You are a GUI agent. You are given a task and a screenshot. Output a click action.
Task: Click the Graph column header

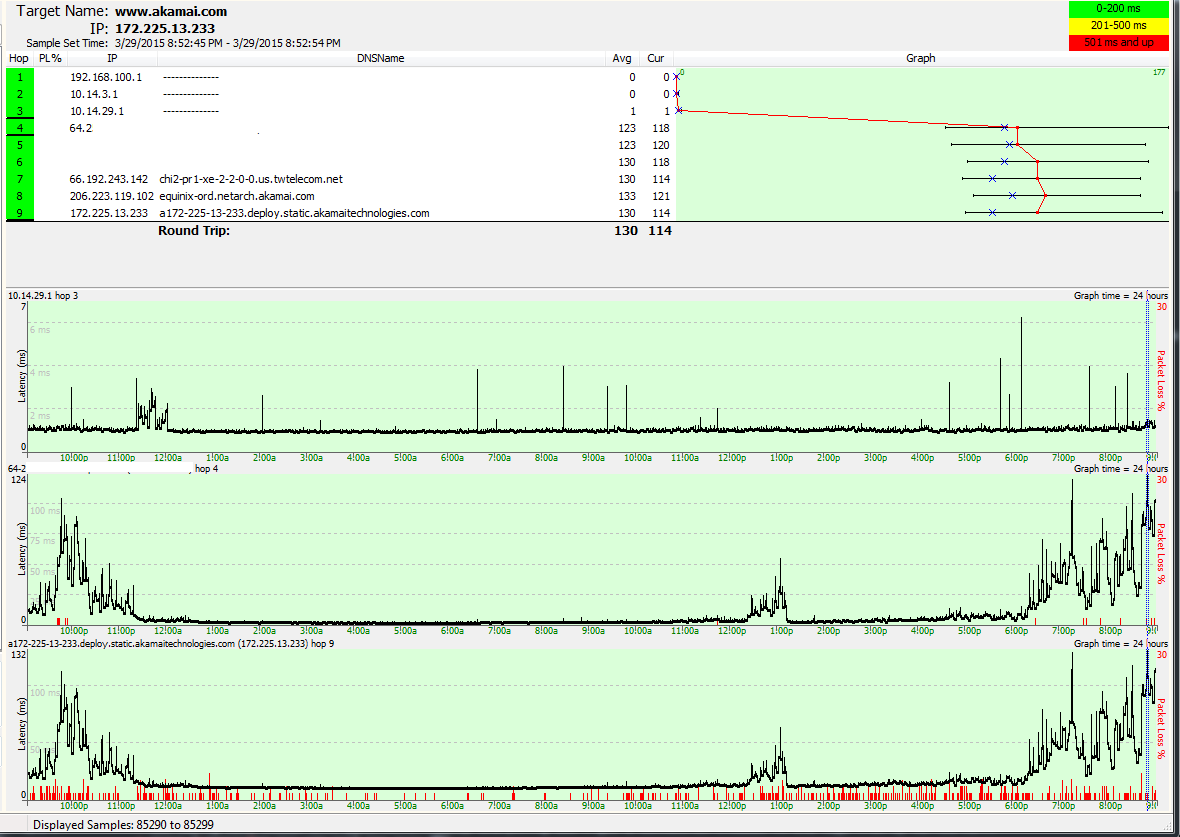[x=920, y=58]
